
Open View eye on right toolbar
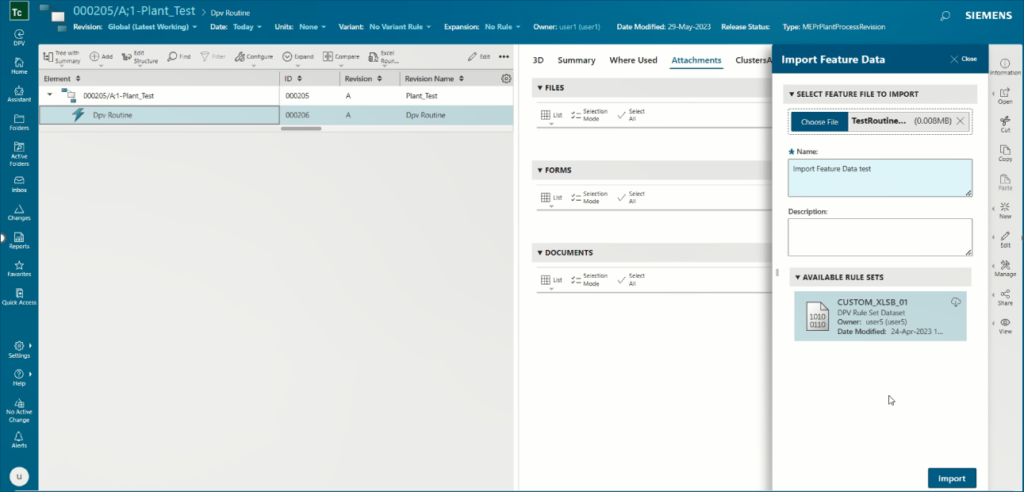coord(1005,325)
